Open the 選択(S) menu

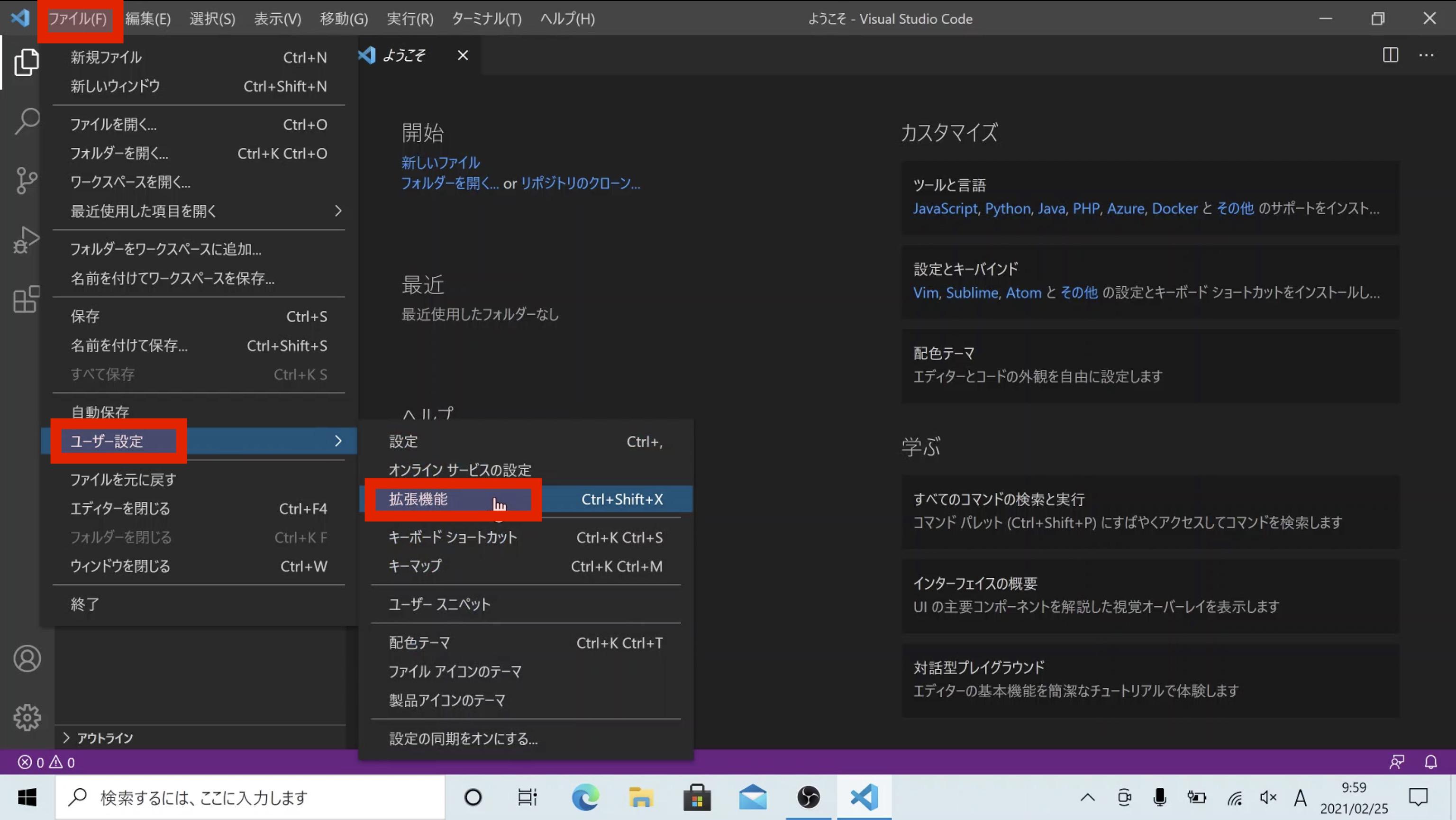pos(212,18)
